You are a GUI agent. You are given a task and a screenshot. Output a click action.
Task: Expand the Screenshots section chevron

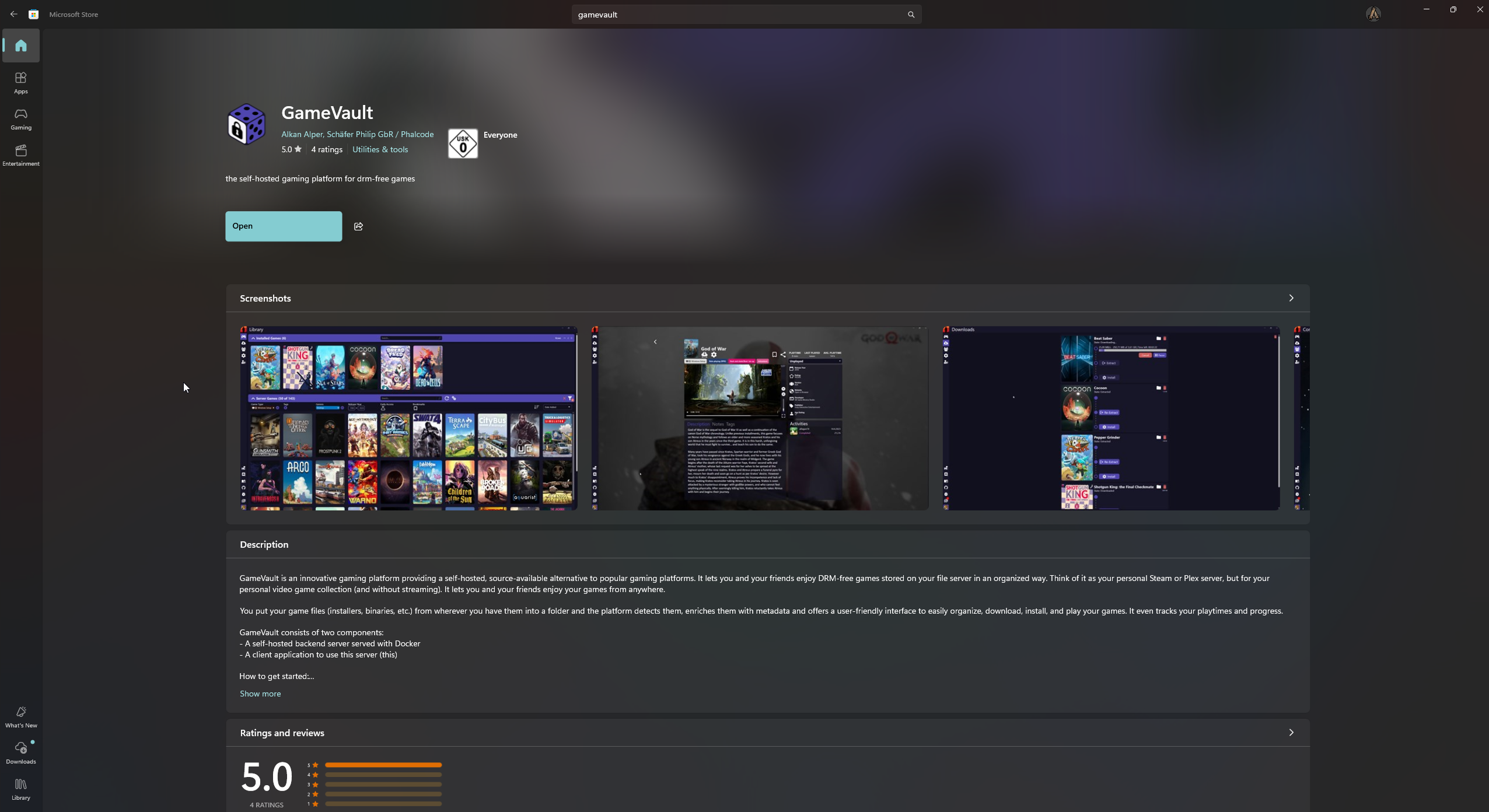coord(1291,298)
